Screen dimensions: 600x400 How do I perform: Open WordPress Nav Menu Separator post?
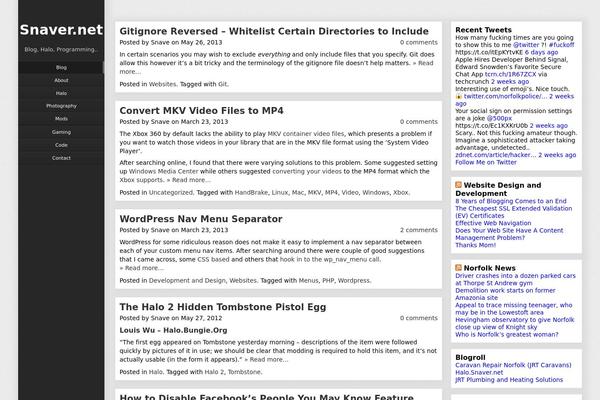coord(201,219)
